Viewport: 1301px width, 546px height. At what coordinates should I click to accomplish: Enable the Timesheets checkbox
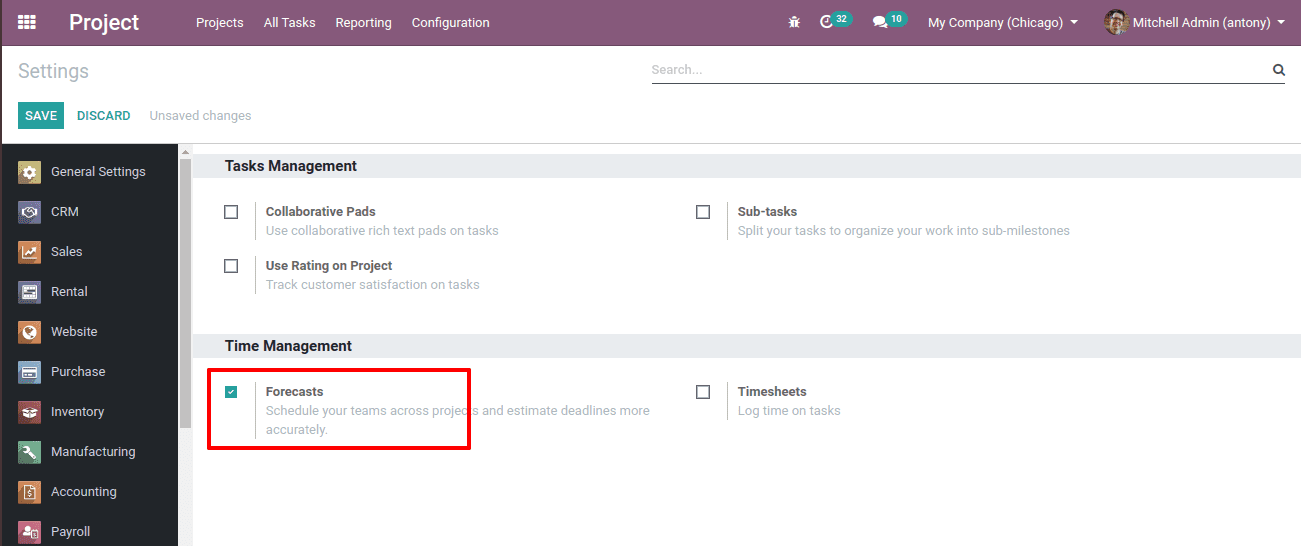[x=703, y=392]
